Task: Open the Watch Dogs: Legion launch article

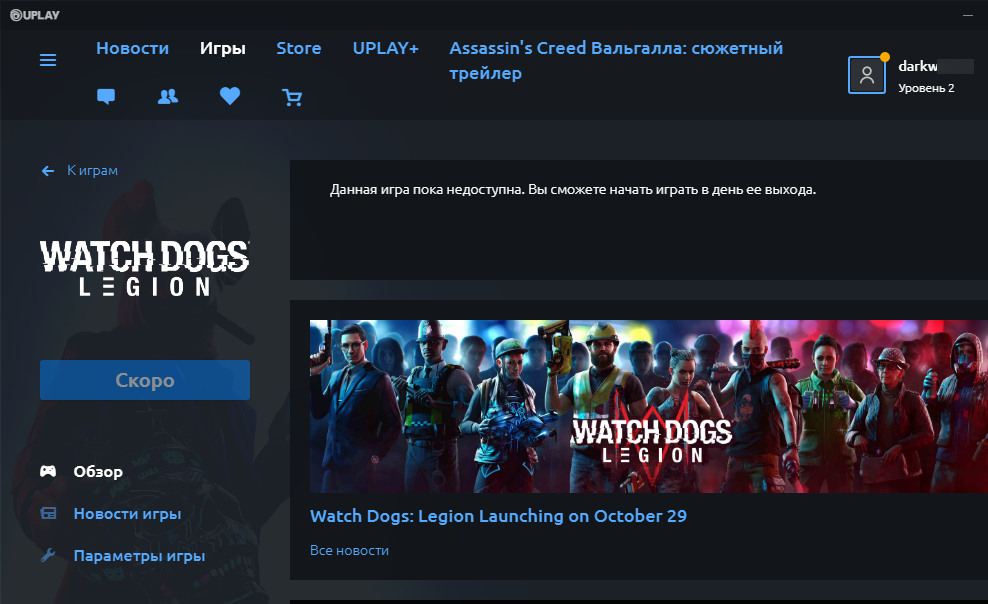Action: coord(498,515)
